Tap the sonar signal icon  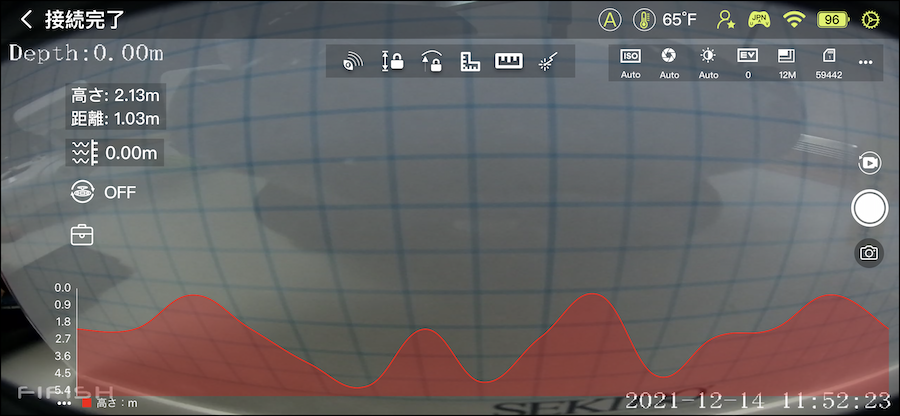pyautogui.click(x=352, y=62)
